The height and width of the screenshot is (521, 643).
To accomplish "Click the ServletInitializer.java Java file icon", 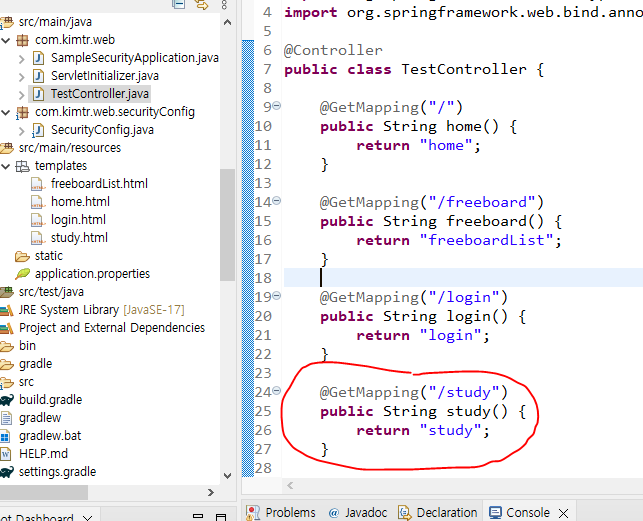I will (x=38, y=76).
